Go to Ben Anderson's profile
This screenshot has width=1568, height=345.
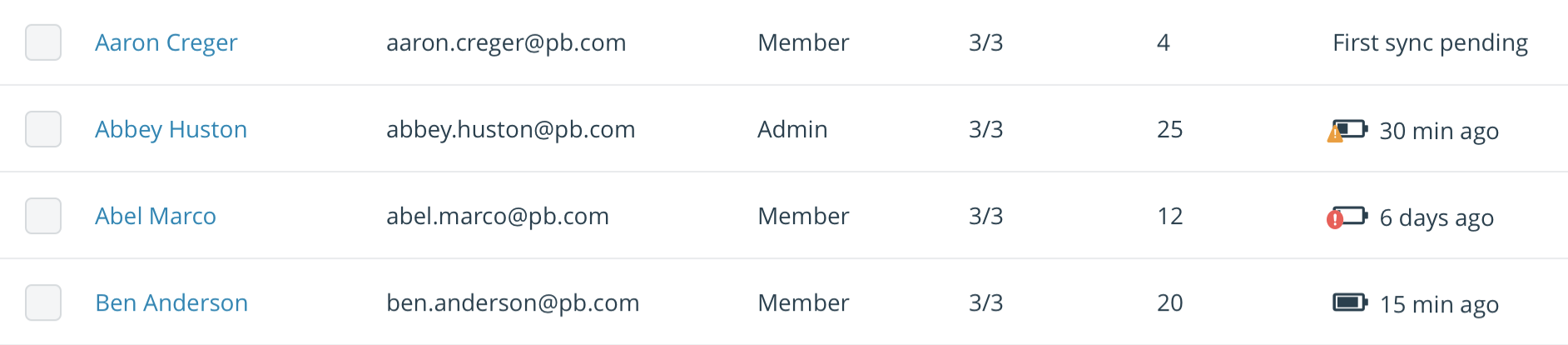(171, 302)
